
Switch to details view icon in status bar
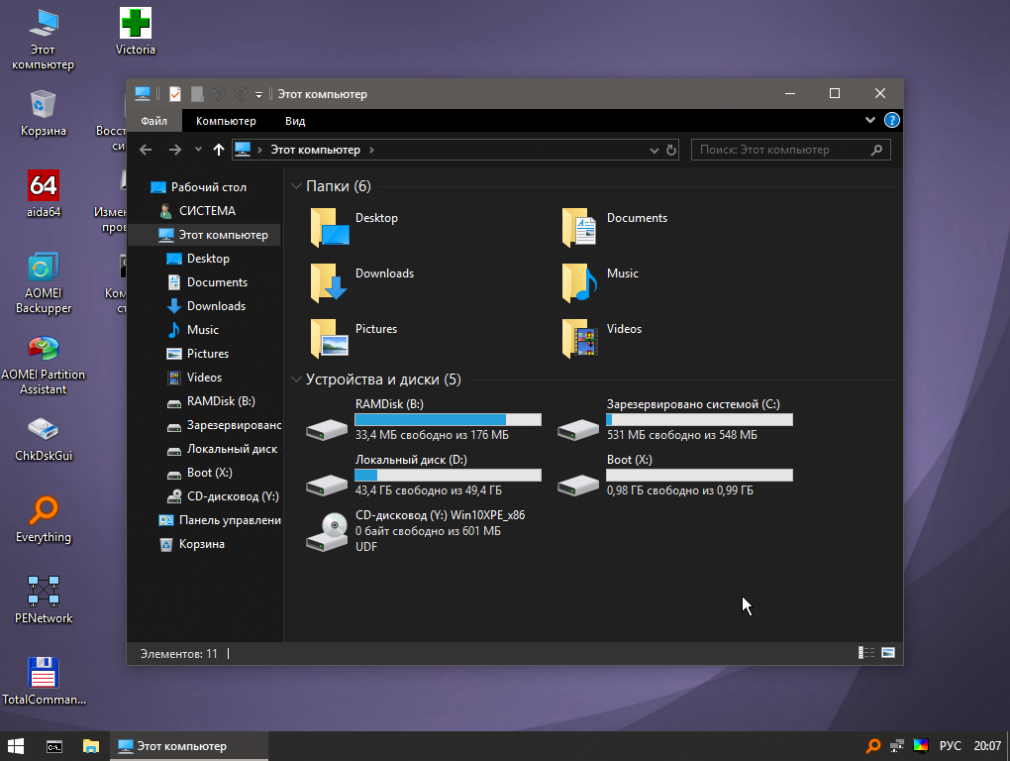[866, 653]
